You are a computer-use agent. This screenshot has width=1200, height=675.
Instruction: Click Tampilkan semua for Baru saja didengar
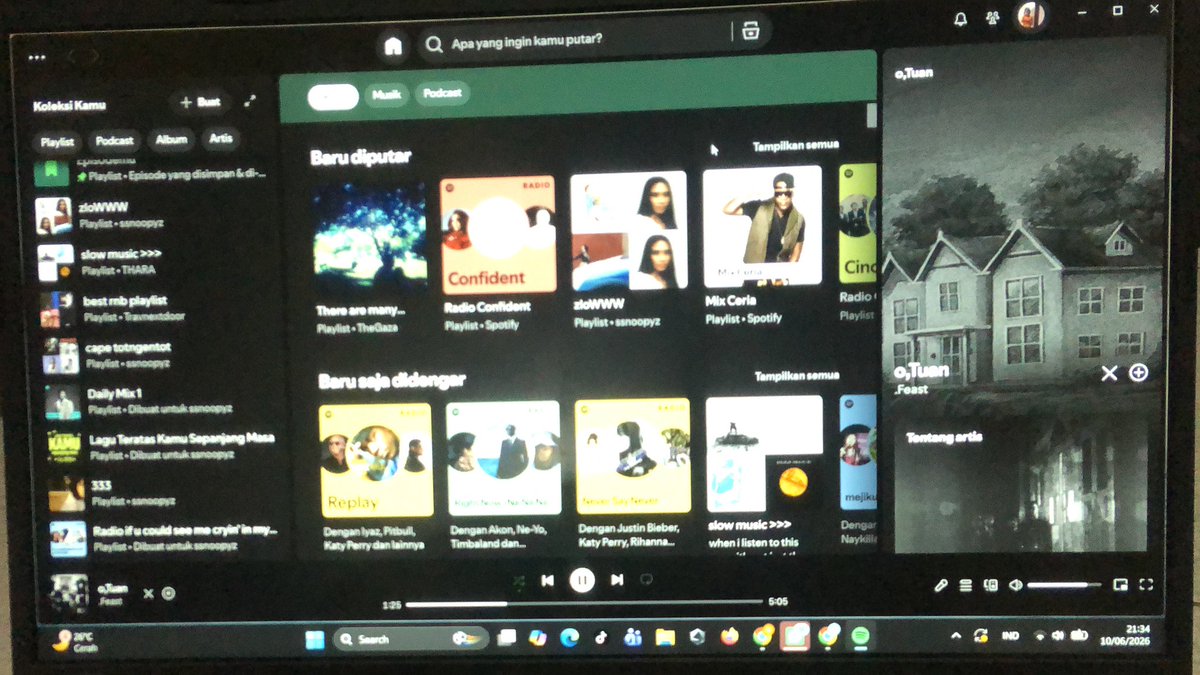pos(796,376)
